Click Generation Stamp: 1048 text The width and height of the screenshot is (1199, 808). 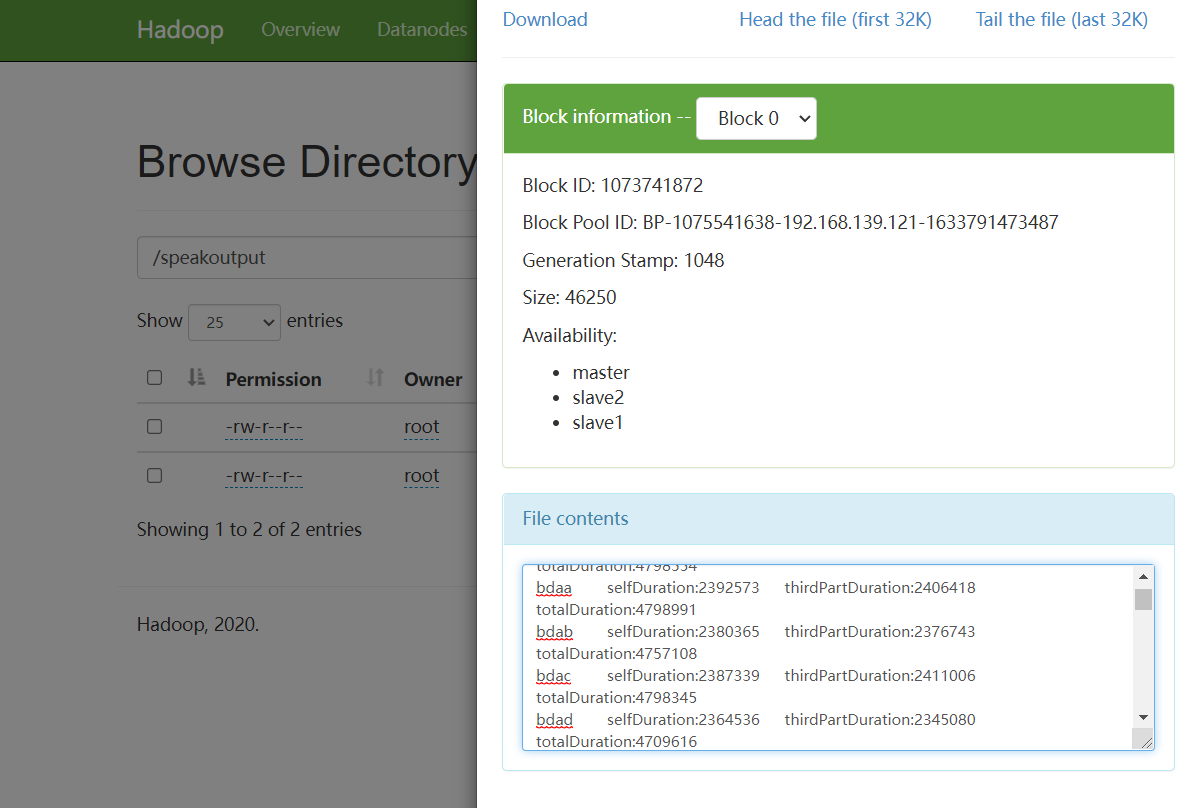click(x=623, y=261)
